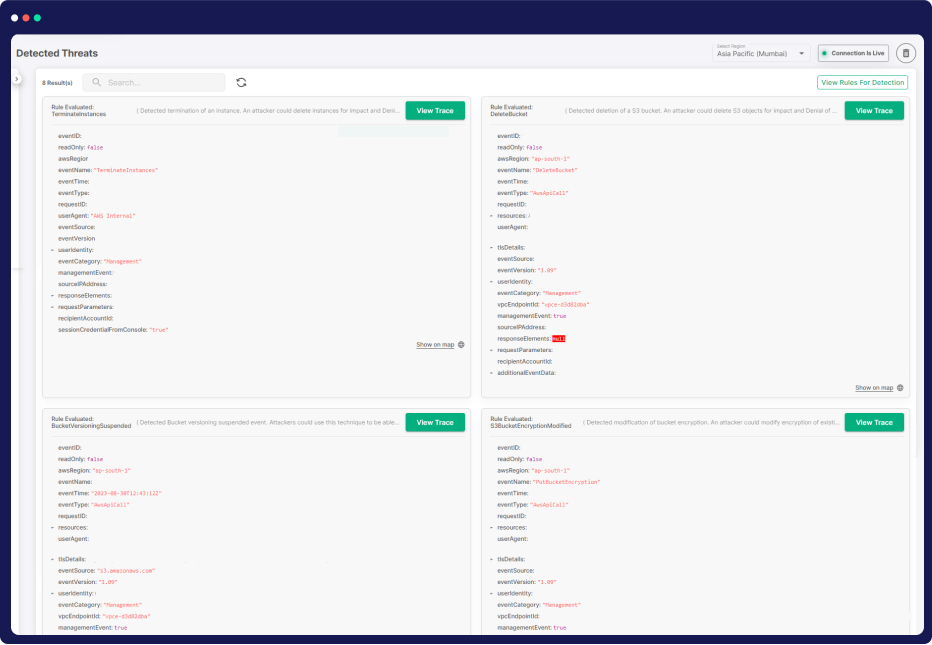Expand tlsDetails in DeleteBucket card
This screenshot has height=645, width=932.
491,247
